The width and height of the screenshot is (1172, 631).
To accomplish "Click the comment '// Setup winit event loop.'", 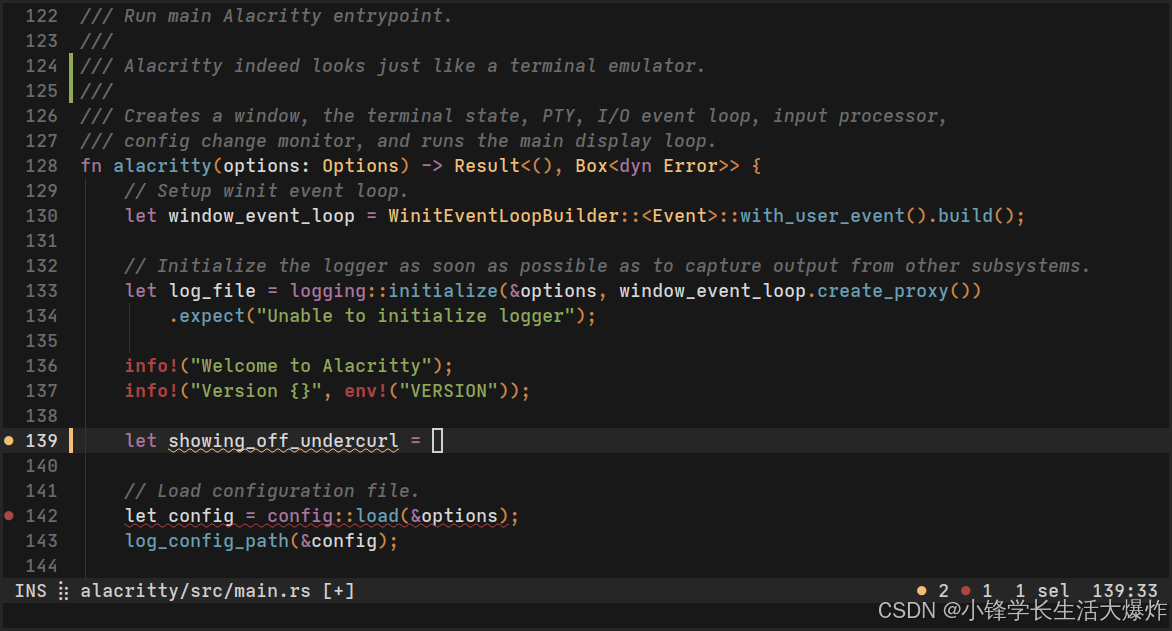I will point(267,191).
